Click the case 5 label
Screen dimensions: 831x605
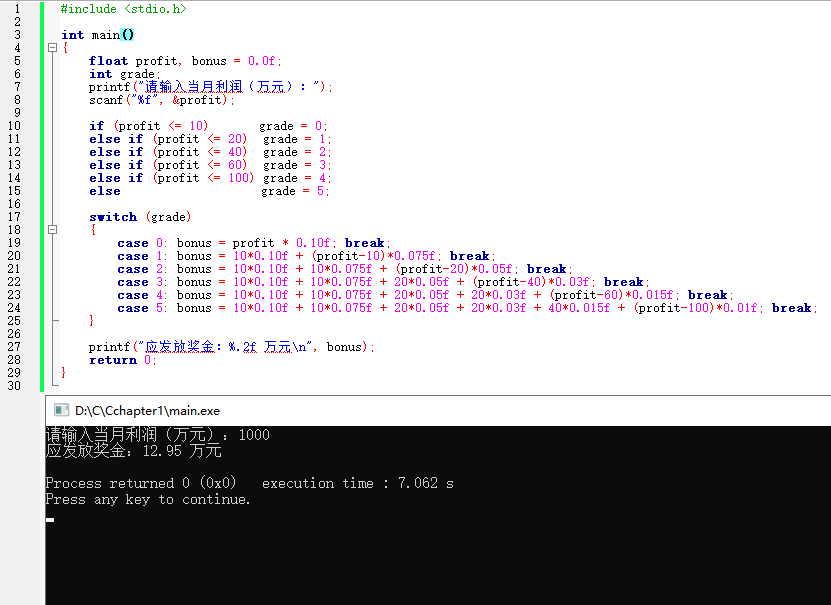[142, 308]
